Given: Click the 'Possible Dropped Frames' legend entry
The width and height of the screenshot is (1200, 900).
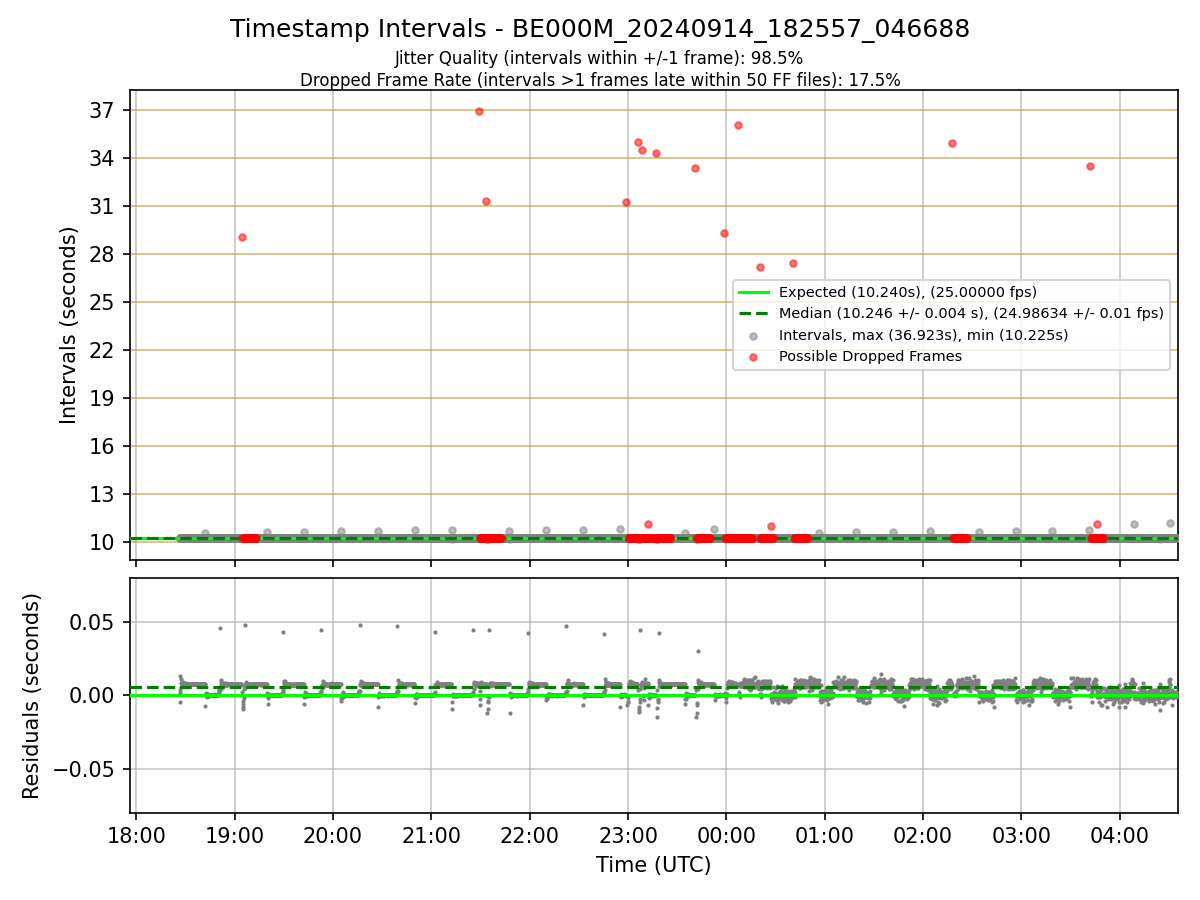Looking at the screenshot, I should pos(870,356).
